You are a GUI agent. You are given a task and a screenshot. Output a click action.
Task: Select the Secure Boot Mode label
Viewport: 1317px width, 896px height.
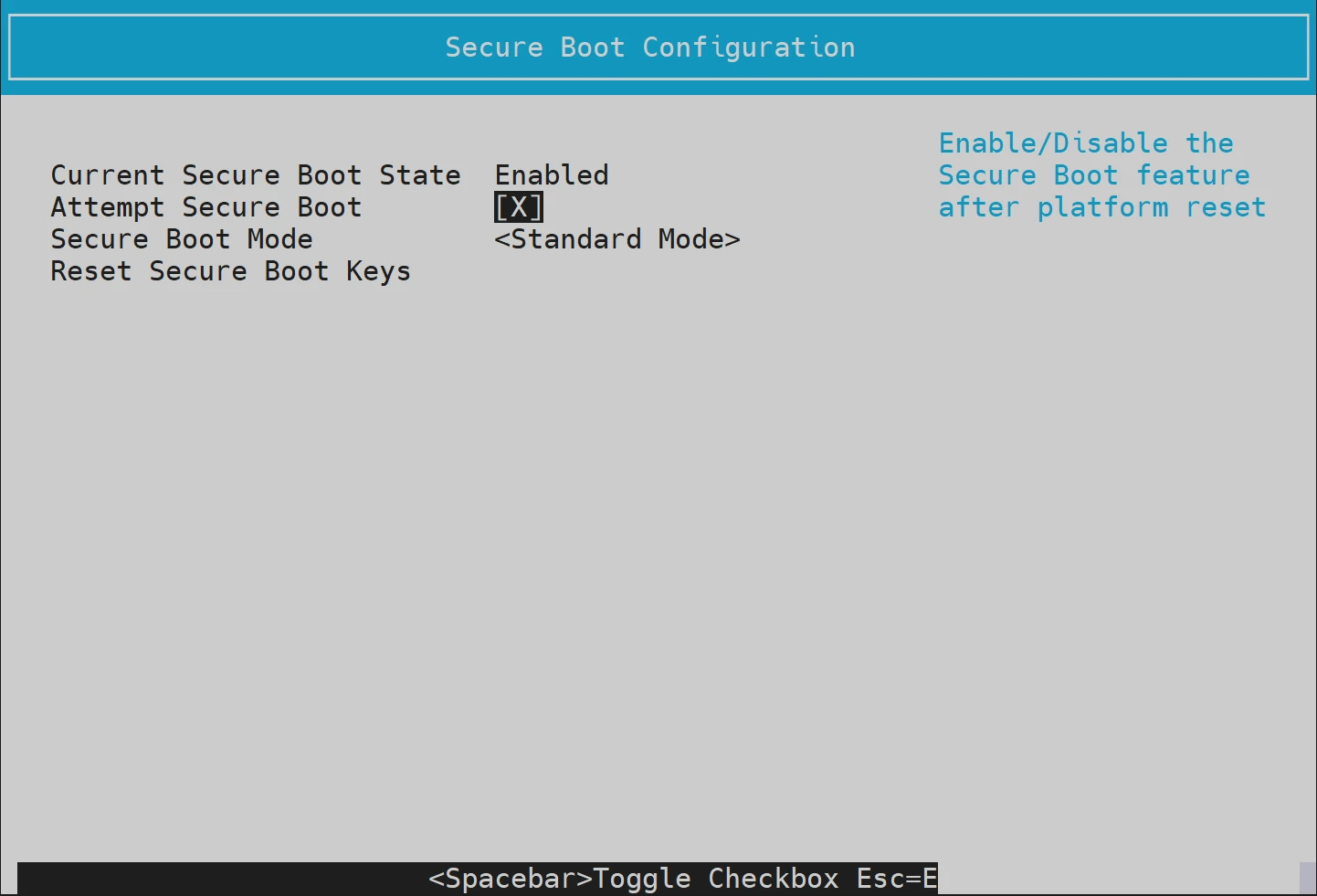pyautogui.click(x=182, y=239)
